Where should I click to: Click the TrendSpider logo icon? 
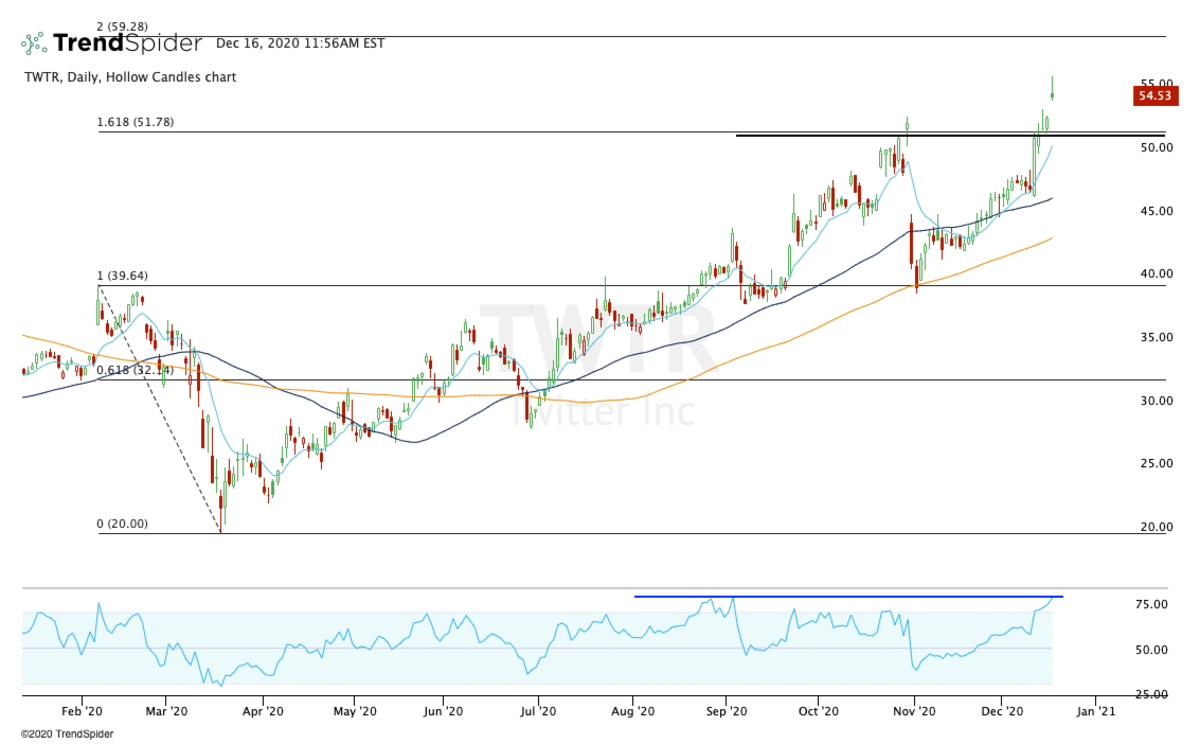(x=34, y=43)
